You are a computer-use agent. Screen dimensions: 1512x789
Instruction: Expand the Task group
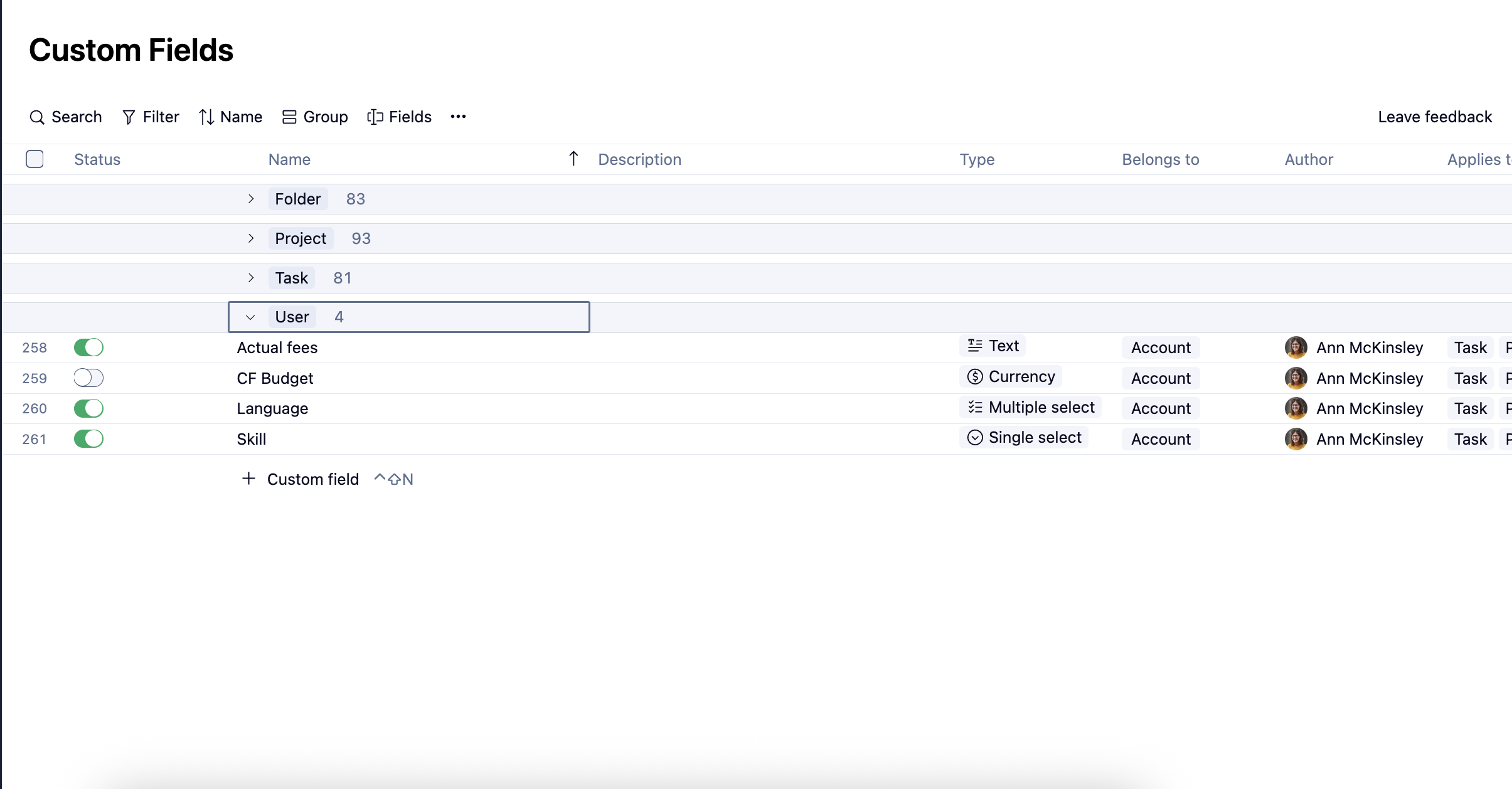[x=251, y=278]
